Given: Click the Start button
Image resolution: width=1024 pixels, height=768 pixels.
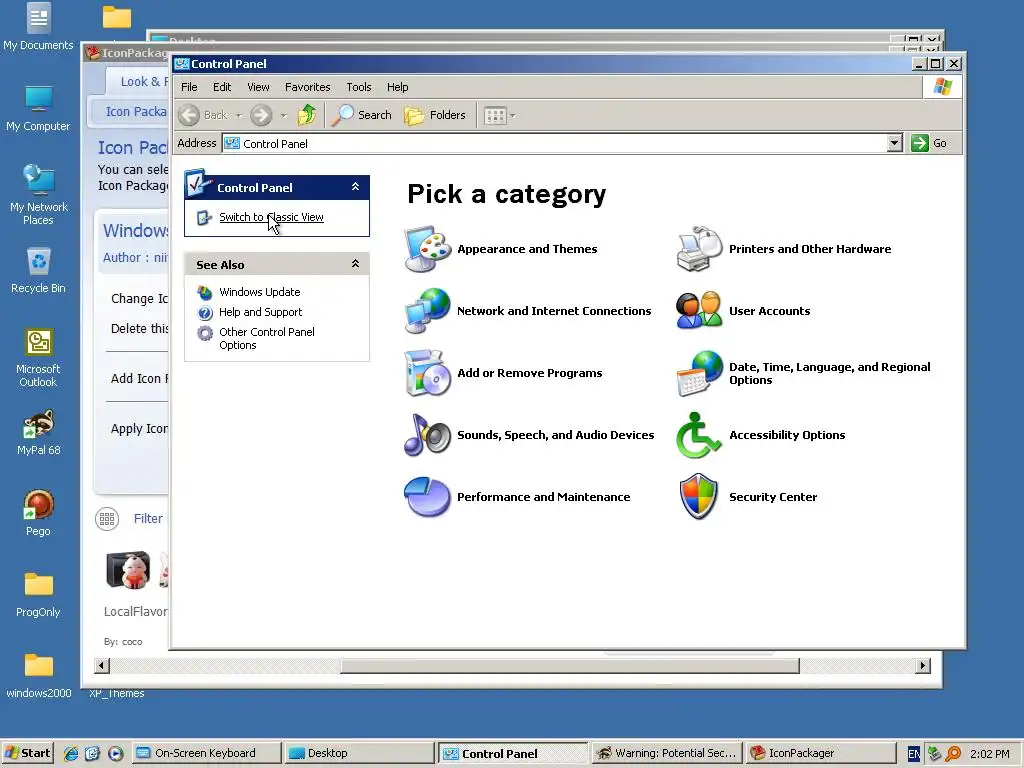Looking at the screenshot, I should [27, 753].
